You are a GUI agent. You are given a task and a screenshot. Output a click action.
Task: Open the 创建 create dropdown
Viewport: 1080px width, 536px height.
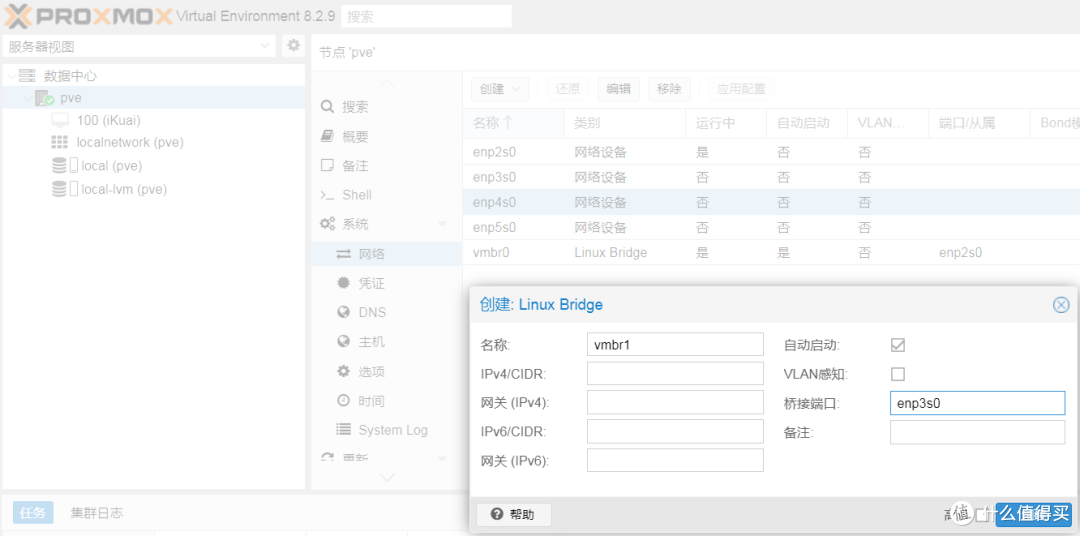coord(500,89)
